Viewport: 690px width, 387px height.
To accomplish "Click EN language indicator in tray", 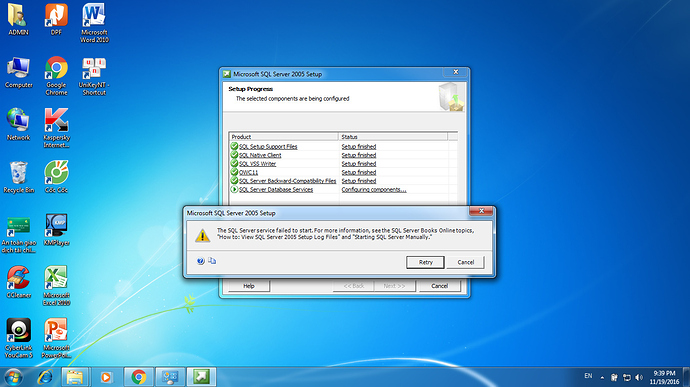I will coord(588,376).
